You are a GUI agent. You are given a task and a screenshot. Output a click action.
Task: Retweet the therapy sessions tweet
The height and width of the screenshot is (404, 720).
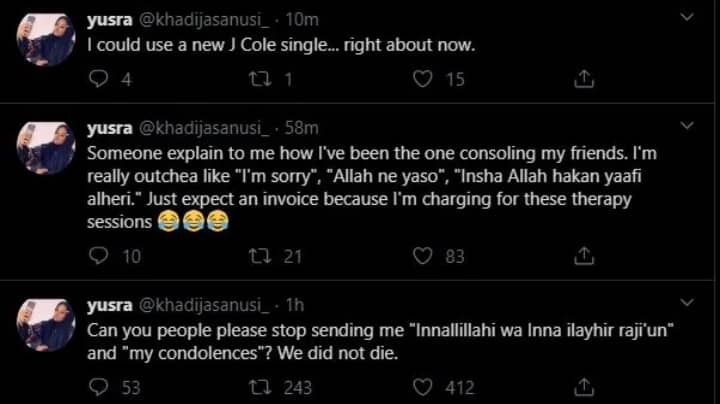(259, 257)
